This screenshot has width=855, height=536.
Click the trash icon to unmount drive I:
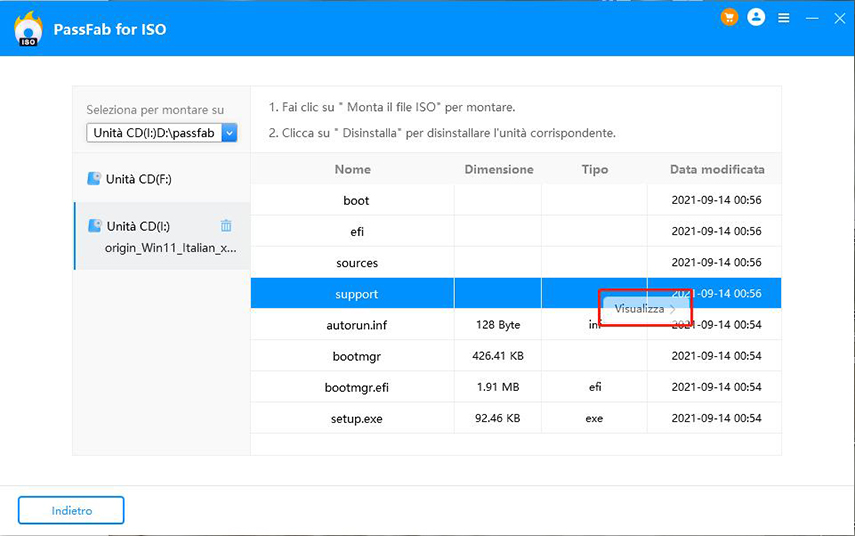tap(226, 226)
